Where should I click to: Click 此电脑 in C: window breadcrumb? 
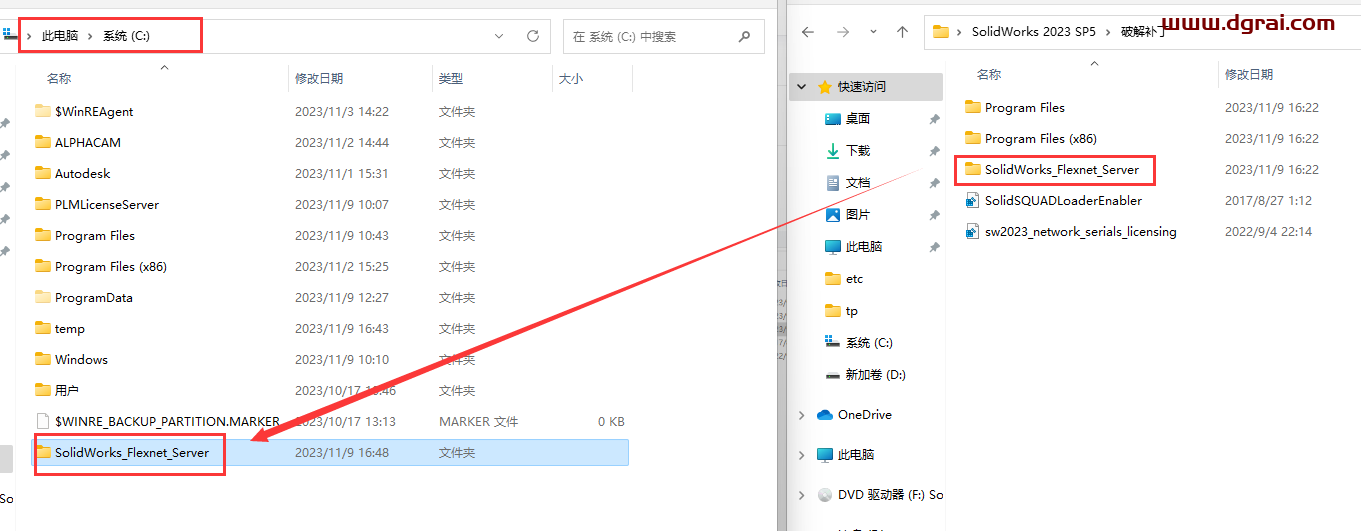coord(60,35)
